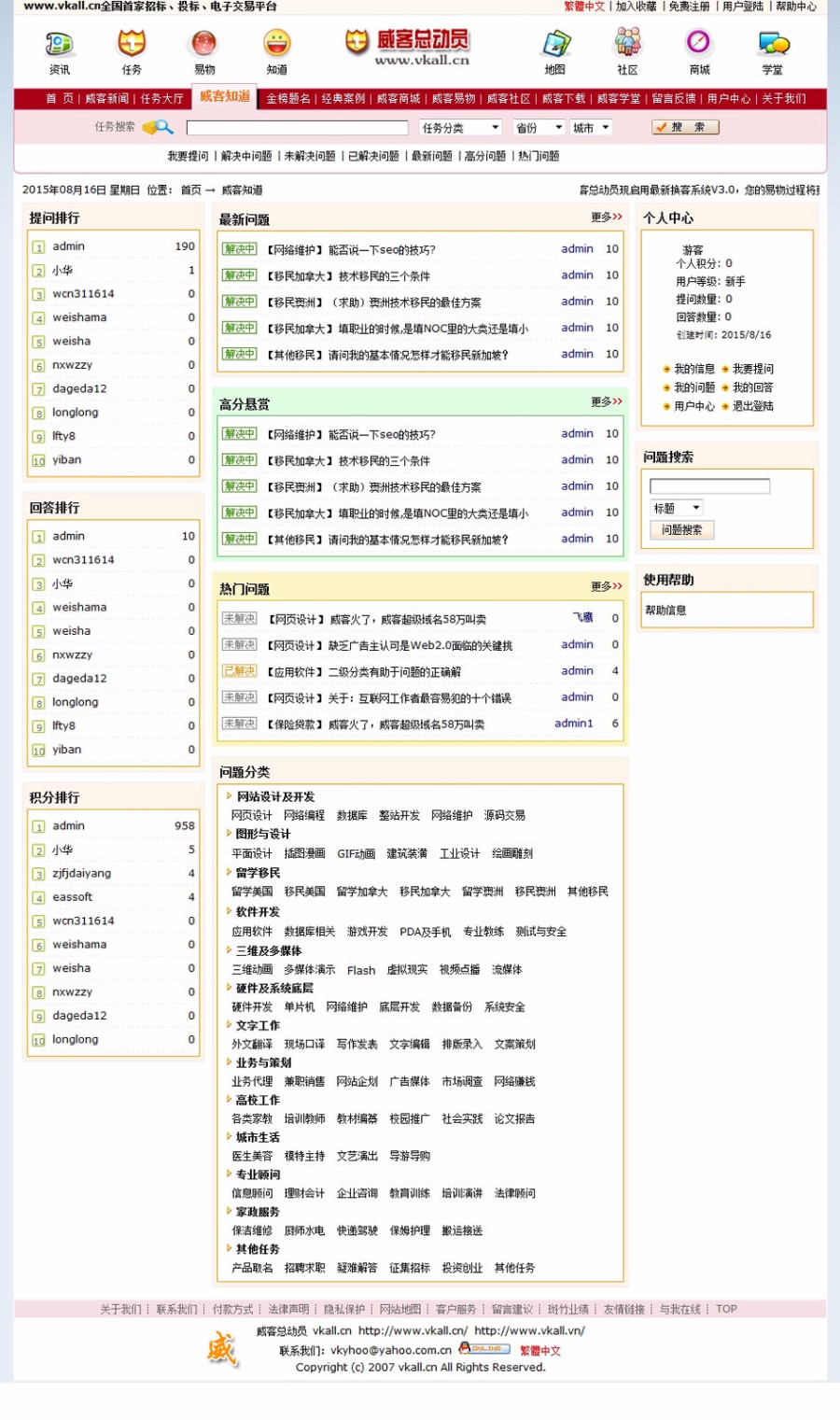Click 更多 arrow in 高分悬赏 panel
This screenshot has height=1420, width=840.
click(x=607, y=402)
